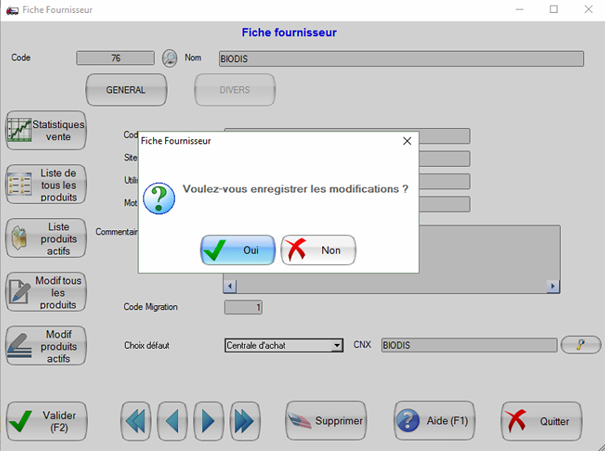
Task: Expand the Choix défaut dropdown
Action: [337, 346]
